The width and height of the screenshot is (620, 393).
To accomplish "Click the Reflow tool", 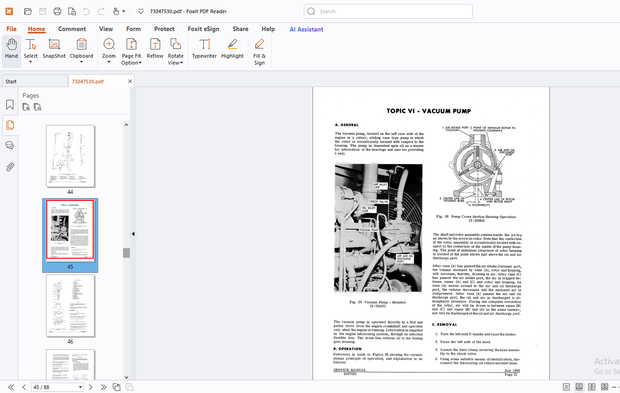I will coord(155,49).
